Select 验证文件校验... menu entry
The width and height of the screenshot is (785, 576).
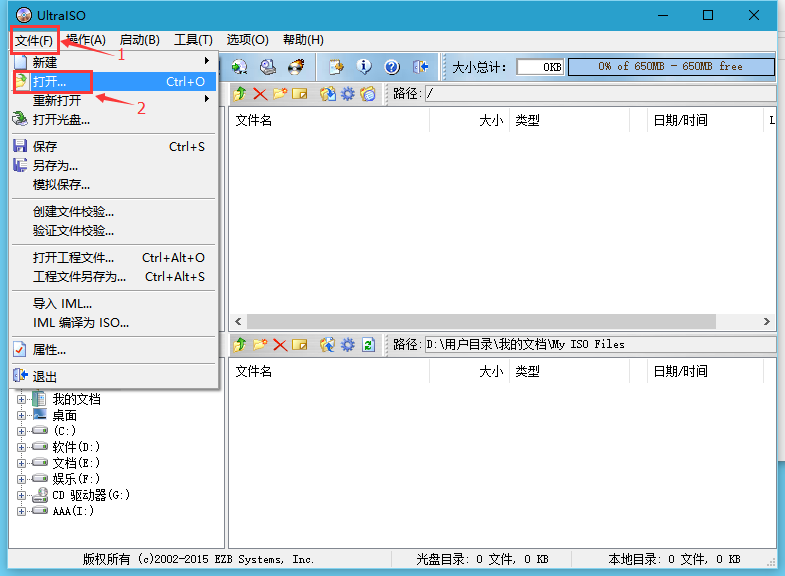click(114, 231)
